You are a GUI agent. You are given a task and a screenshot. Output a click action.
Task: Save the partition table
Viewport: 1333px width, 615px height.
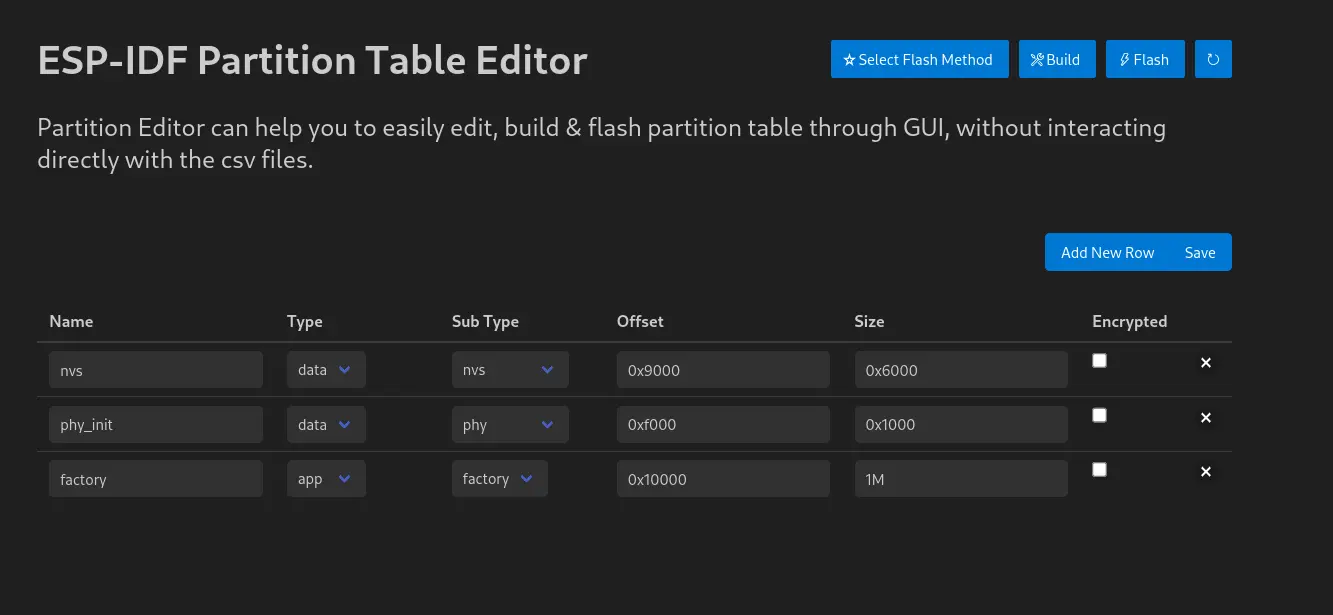pos(1200,252)
